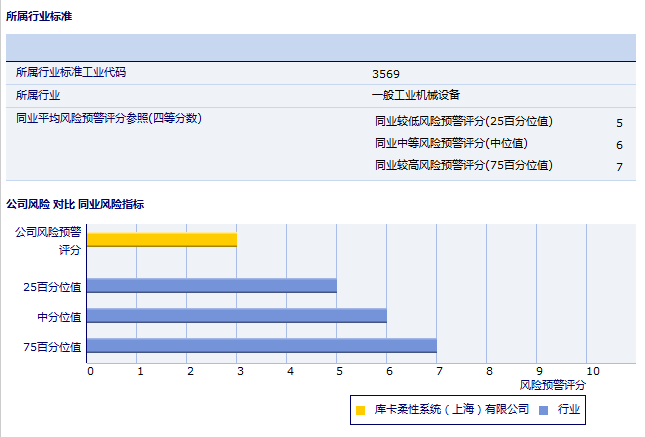This screenshot has width=645, height=437.
Task: Click the 风险预警评分 x-axis title
Action: click(x=553, y=385)
